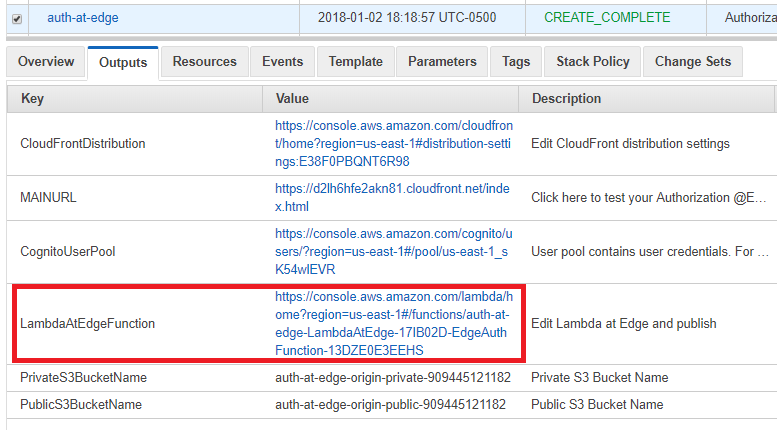Click the 'Private S3 Bucket Name' description
This screenshot has height=430, width=777.
(x=600, y=377)
